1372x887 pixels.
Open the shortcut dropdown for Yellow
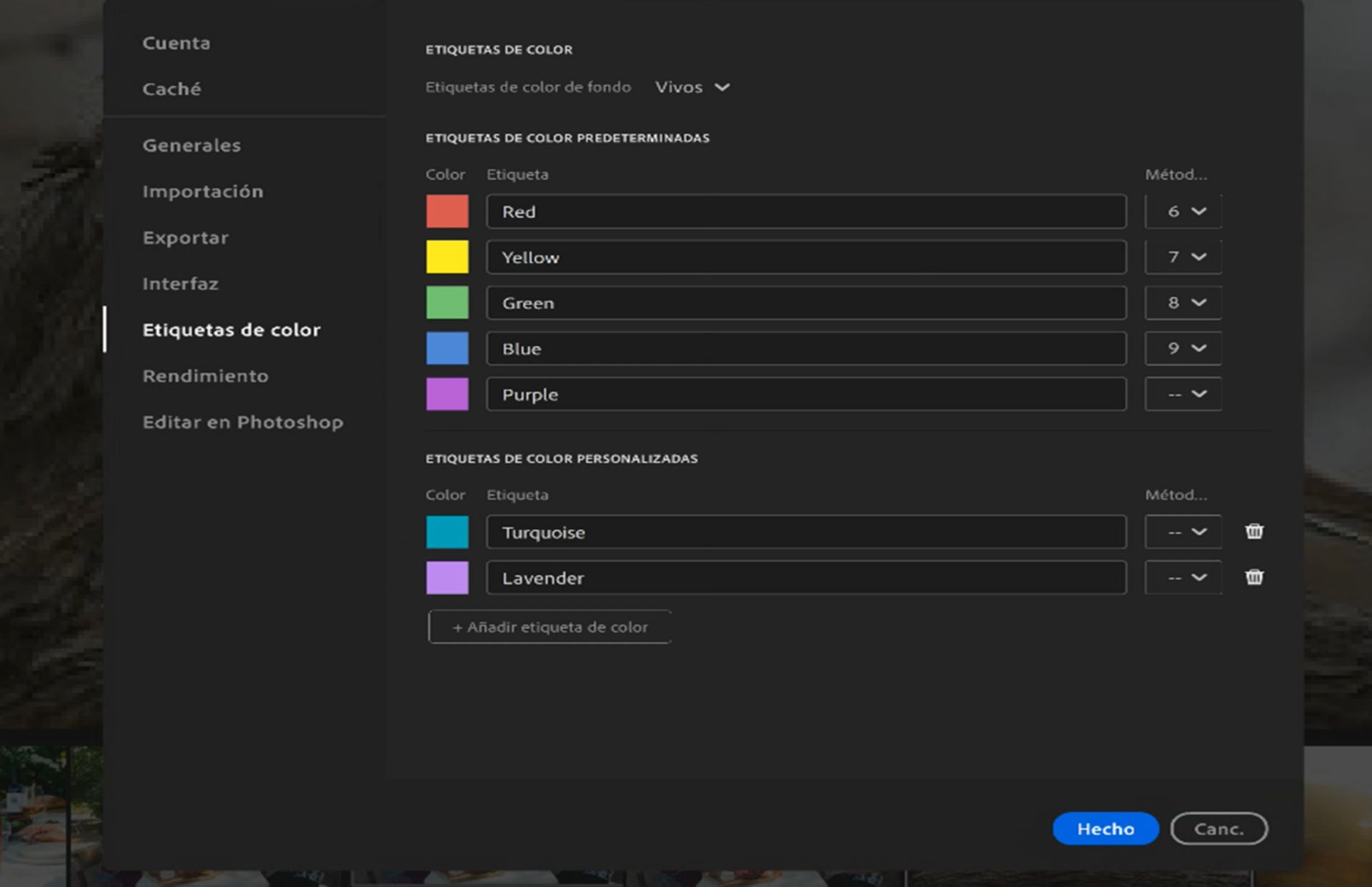1183,257
